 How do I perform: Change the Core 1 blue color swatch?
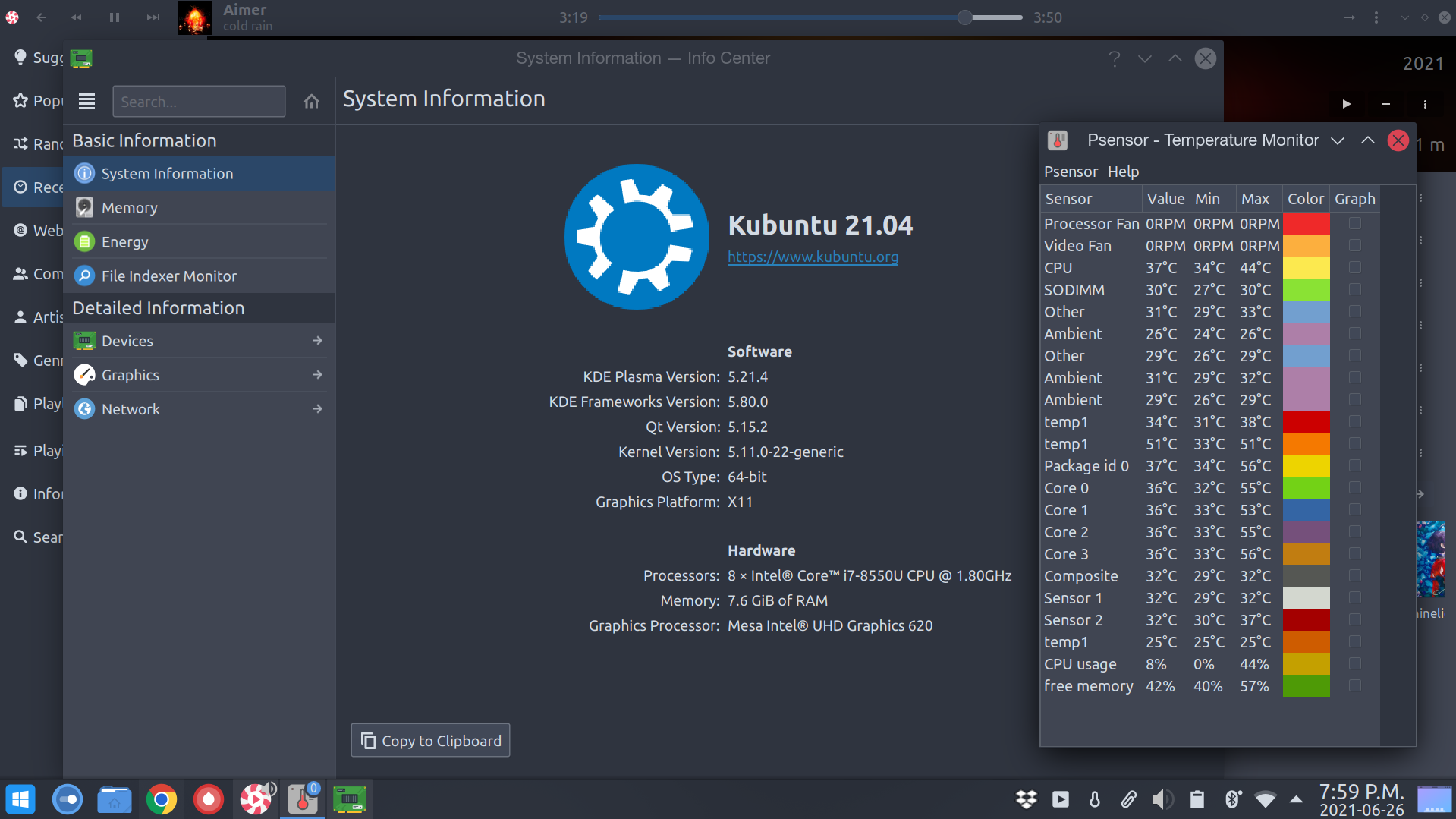(x=1306, y=509)
